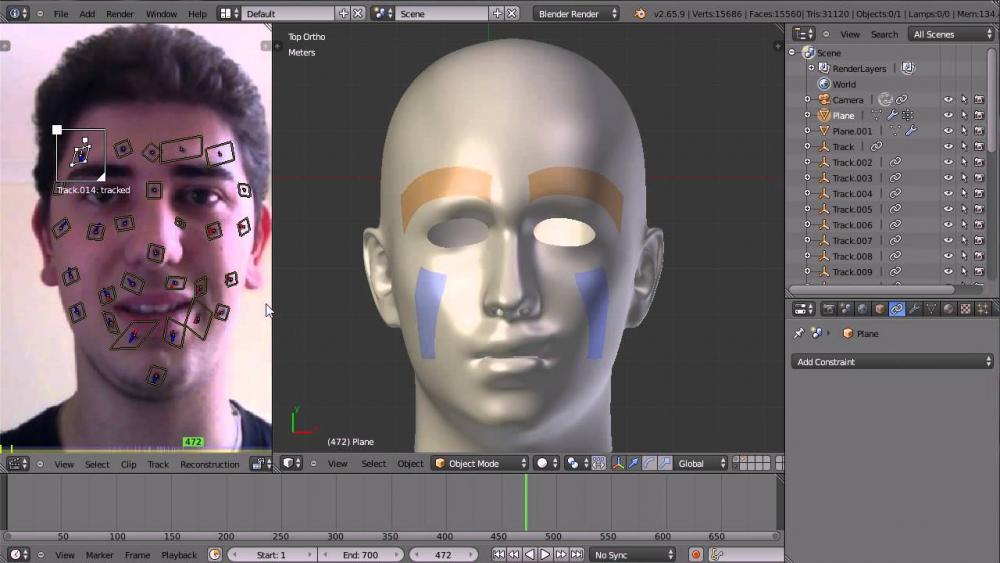The height and width of the screenshot is (563, 1000).
Task: Click the translate manipulator arrow icon
Action: pos(634,463)
